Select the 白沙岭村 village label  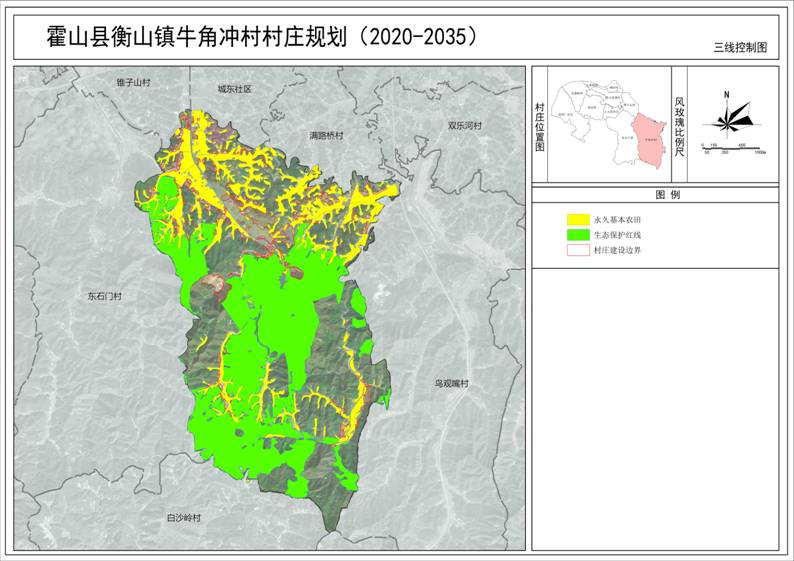point(183,518)
